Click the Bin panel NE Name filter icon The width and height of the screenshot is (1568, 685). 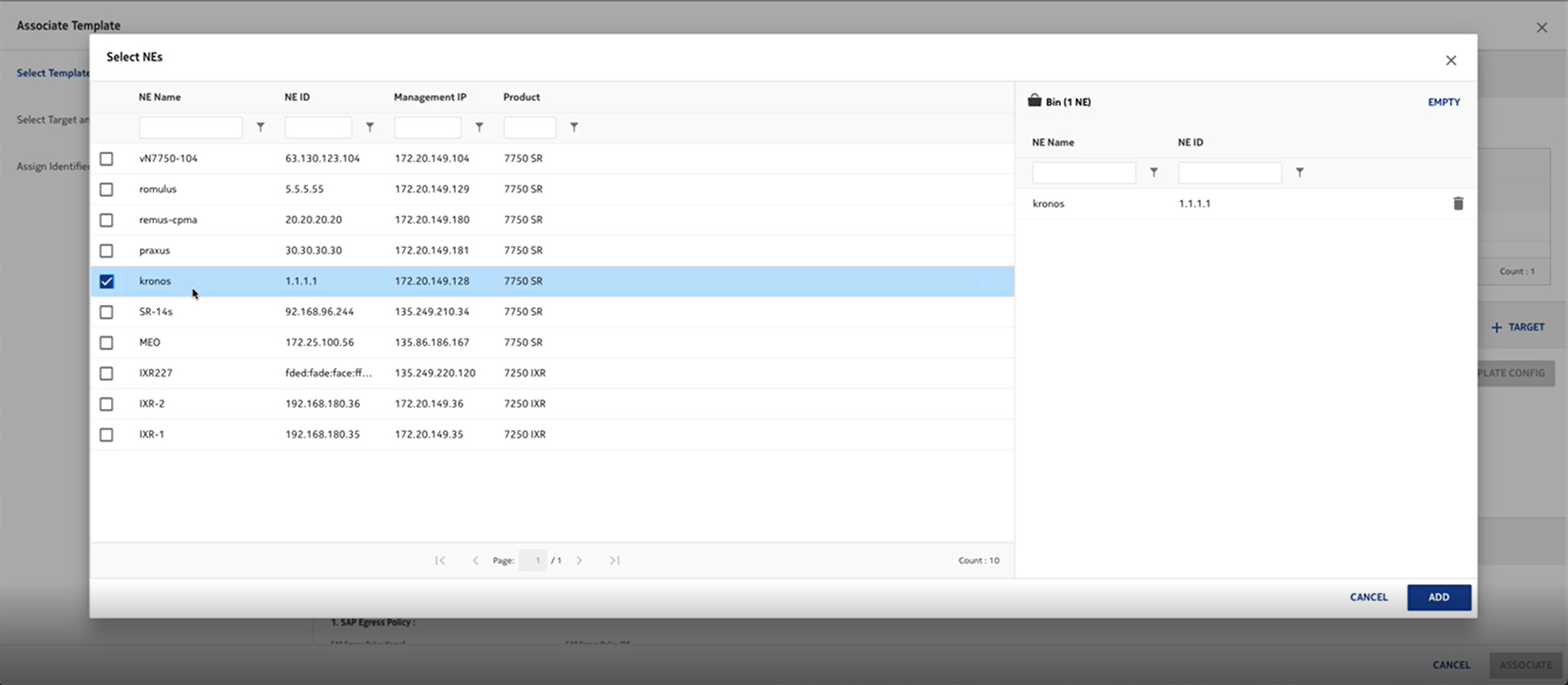point(1154,173)
